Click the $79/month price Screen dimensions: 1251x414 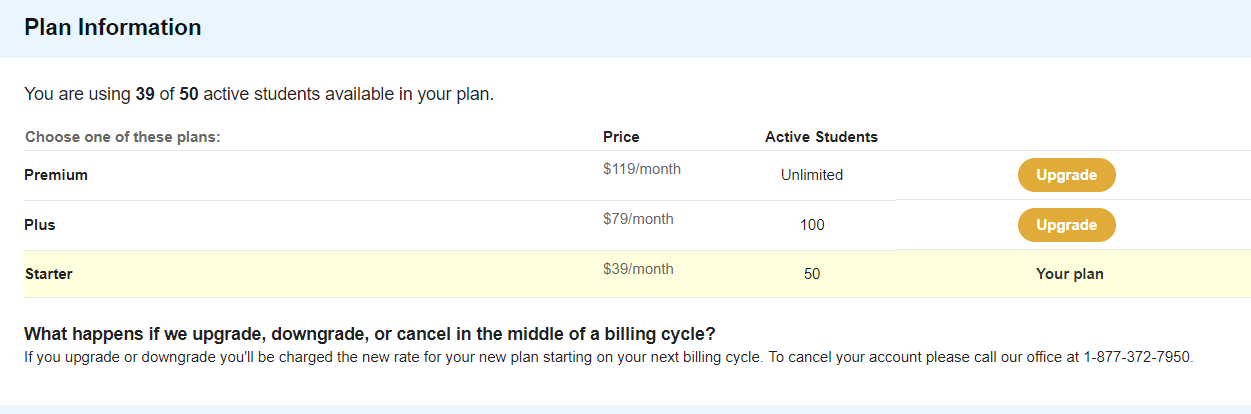tap(638, 219)
